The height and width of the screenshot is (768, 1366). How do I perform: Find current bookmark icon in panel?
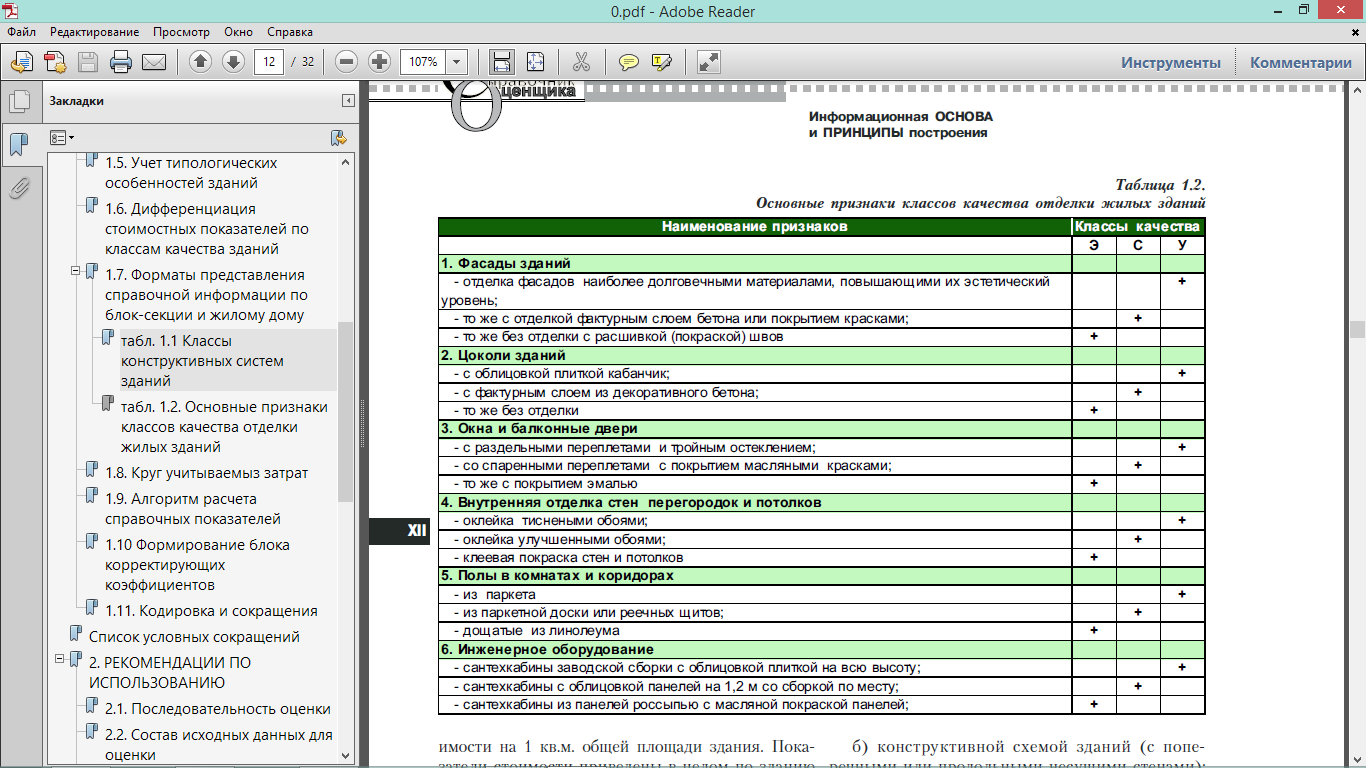pos(339,137)
